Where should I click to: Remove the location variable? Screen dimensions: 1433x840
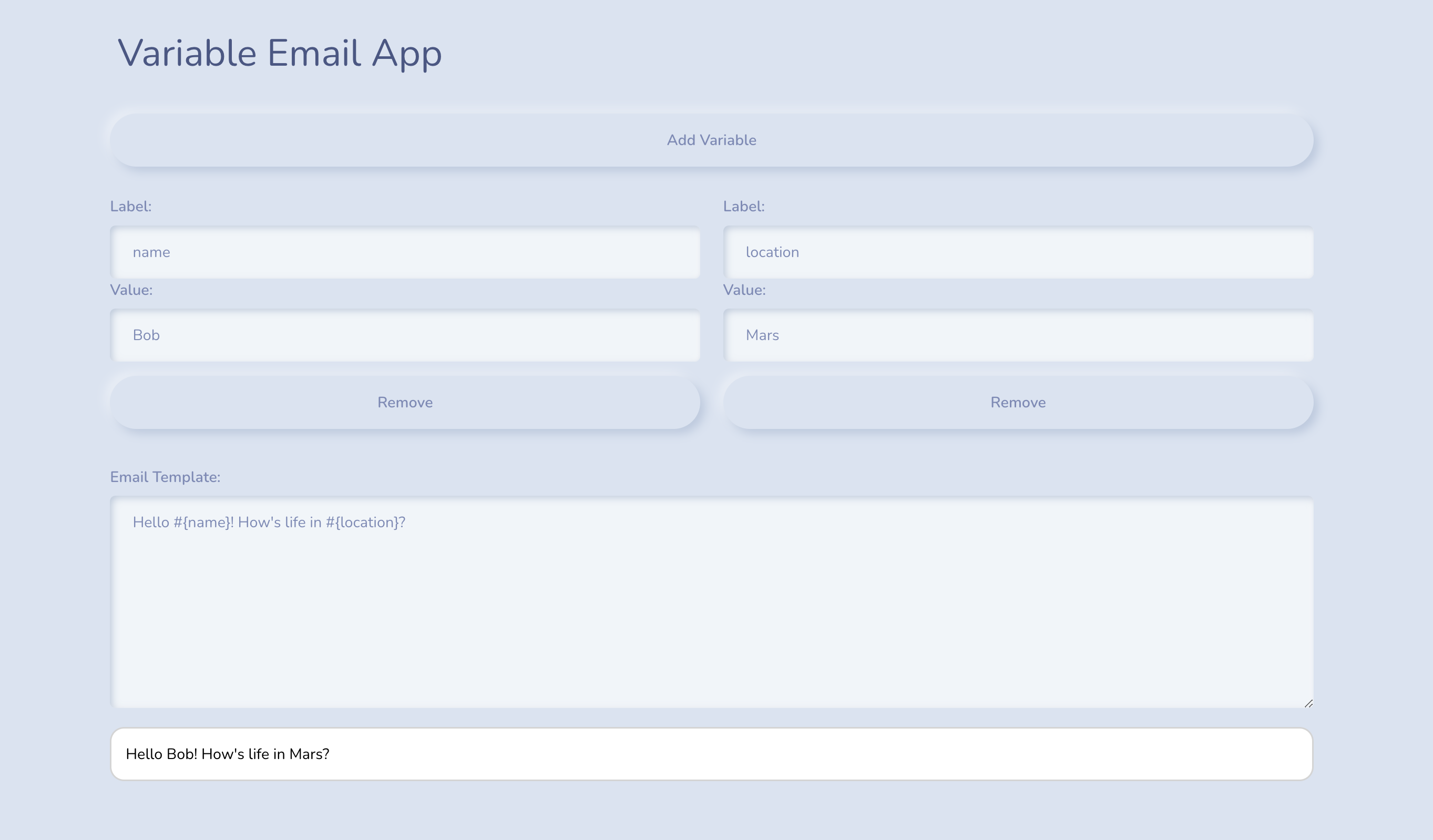[1017, 403]
